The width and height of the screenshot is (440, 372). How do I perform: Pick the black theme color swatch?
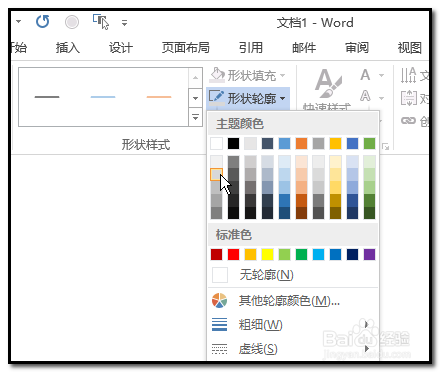tap(233, 144)
